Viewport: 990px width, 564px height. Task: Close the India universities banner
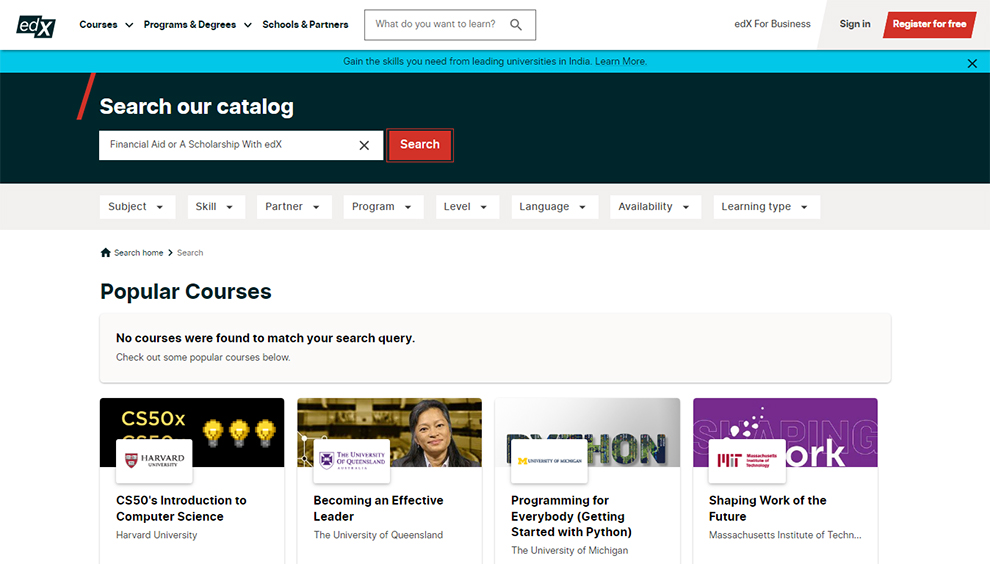pos(972,63)
